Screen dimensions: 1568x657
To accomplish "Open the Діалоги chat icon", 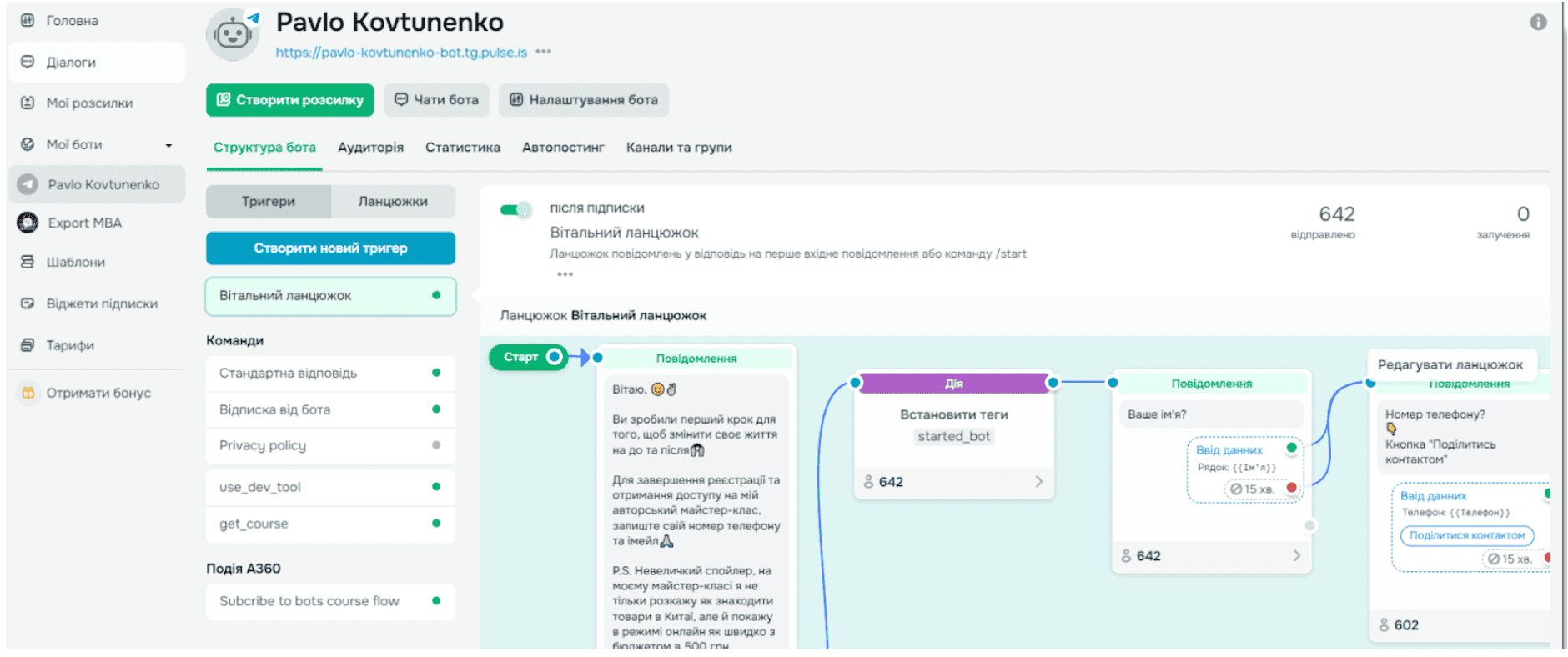I will (x=28, y=62).
